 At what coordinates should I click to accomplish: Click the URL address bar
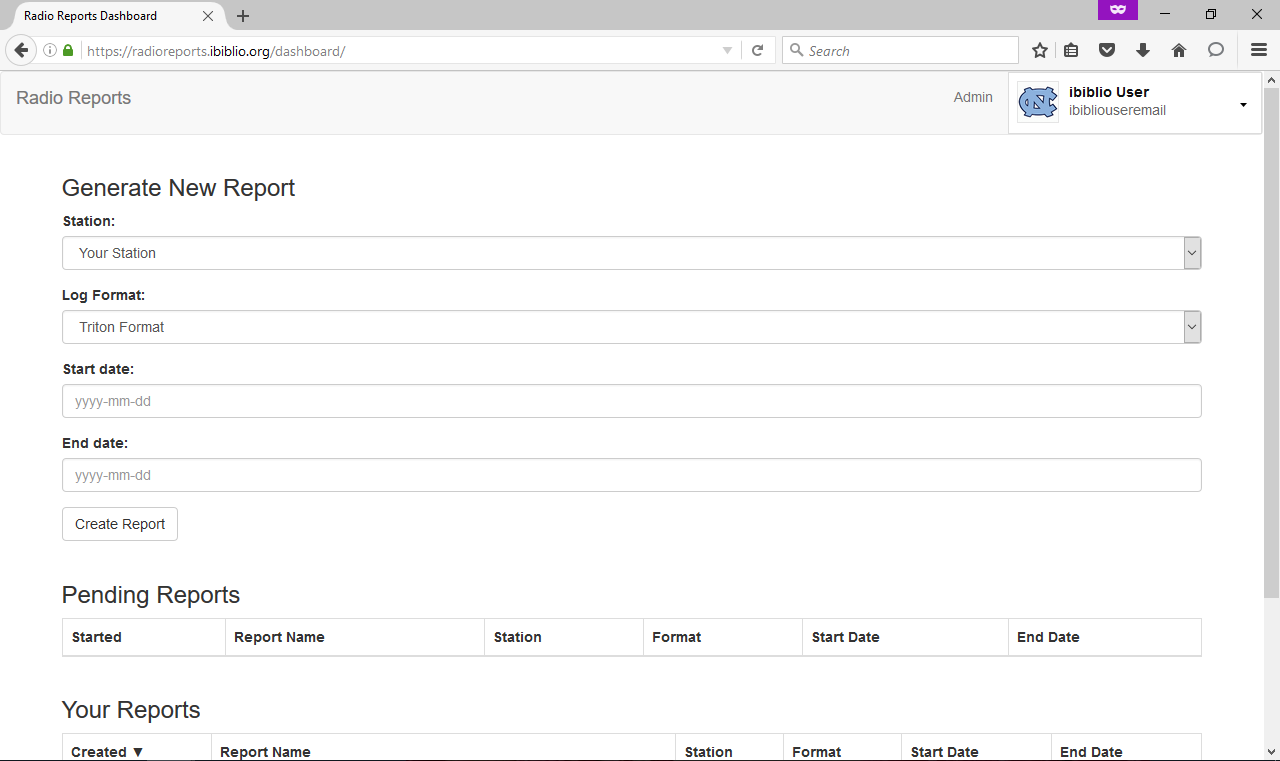pos(400,51)
